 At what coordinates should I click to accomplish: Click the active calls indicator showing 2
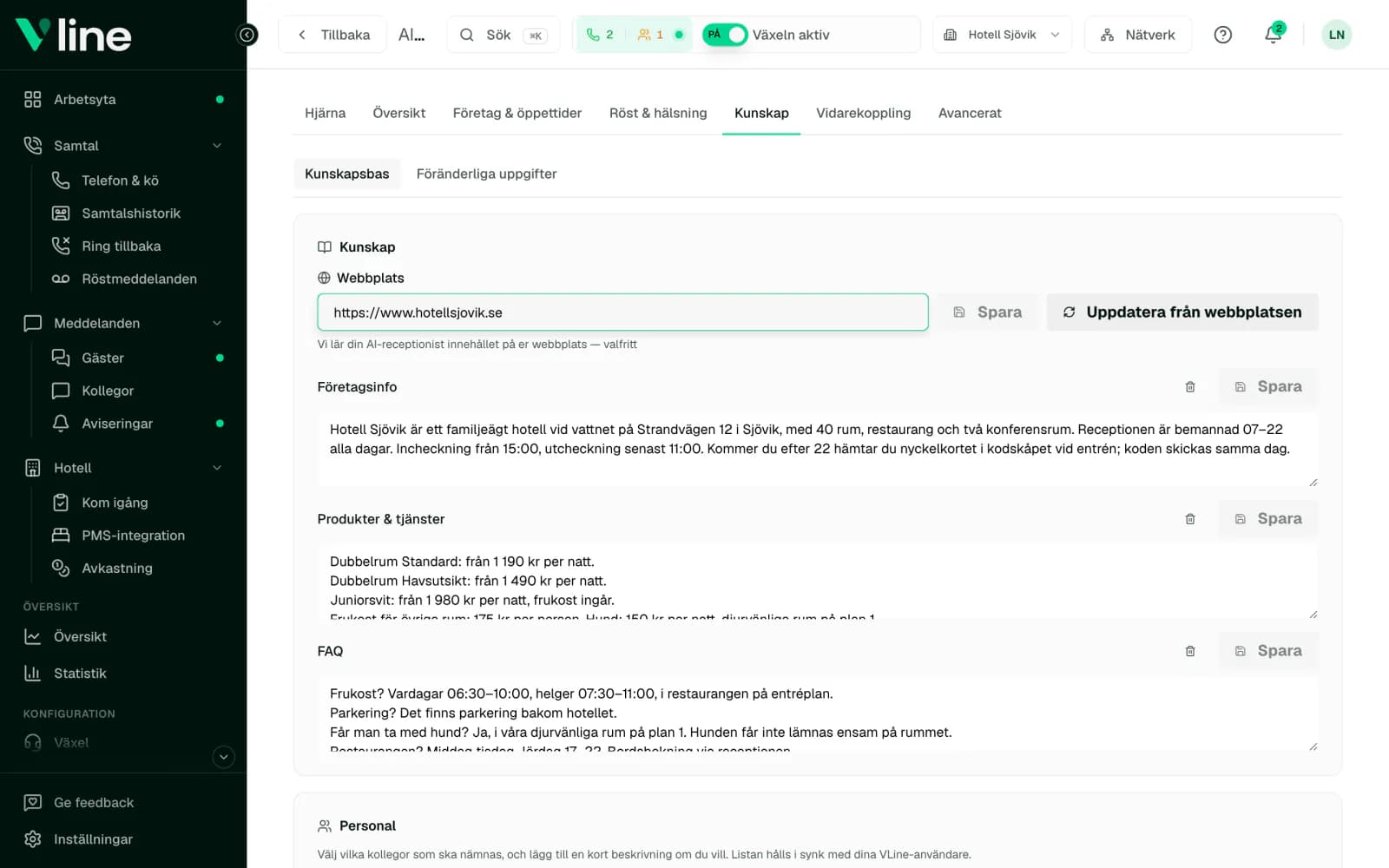(x=600, y=35)
